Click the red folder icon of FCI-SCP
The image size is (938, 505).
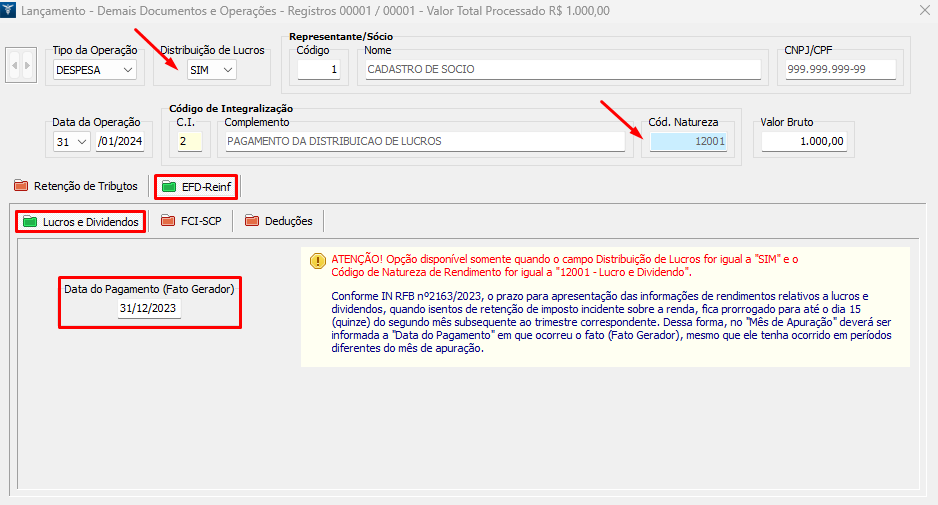pos(168,221)
